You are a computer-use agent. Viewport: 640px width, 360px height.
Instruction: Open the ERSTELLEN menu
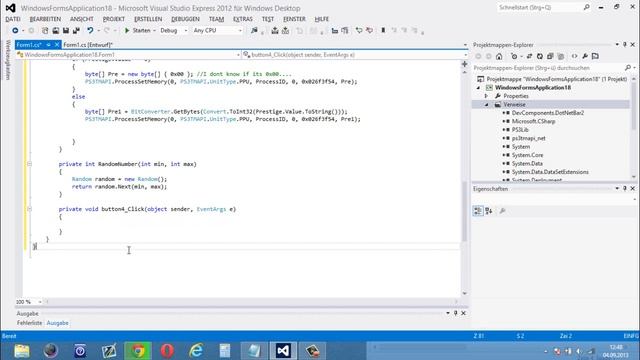tap(148, 19)
